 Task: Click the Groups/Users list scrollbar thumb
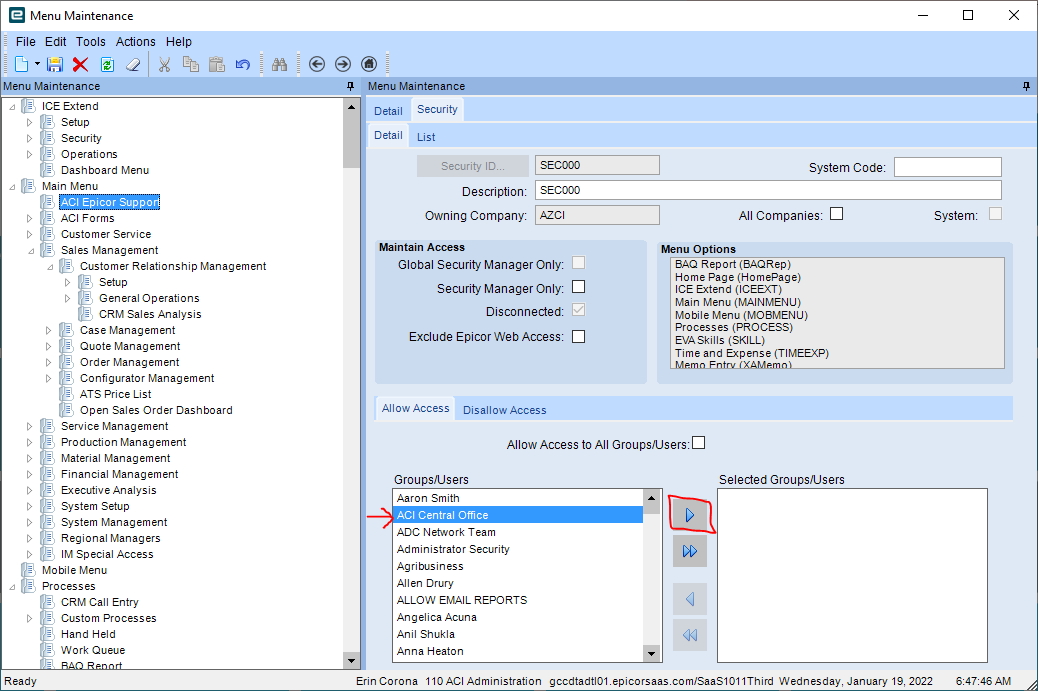tap(651, 510)
